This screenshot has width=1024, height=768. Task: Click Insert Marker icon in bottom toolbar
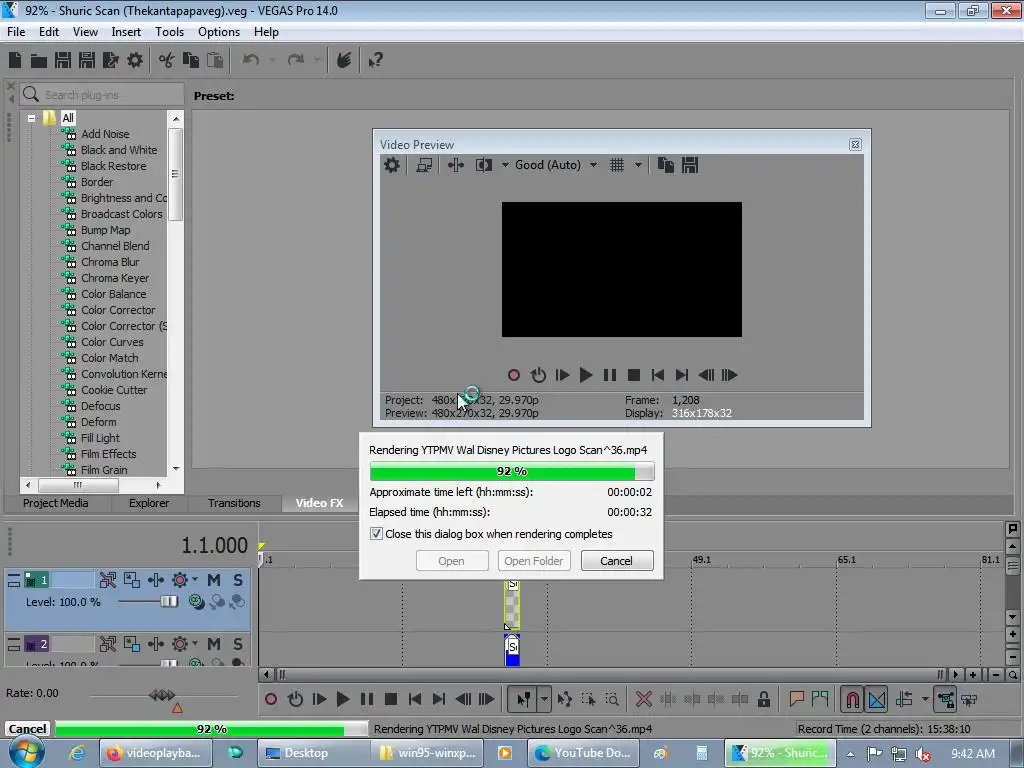click(x=796, y=699)
